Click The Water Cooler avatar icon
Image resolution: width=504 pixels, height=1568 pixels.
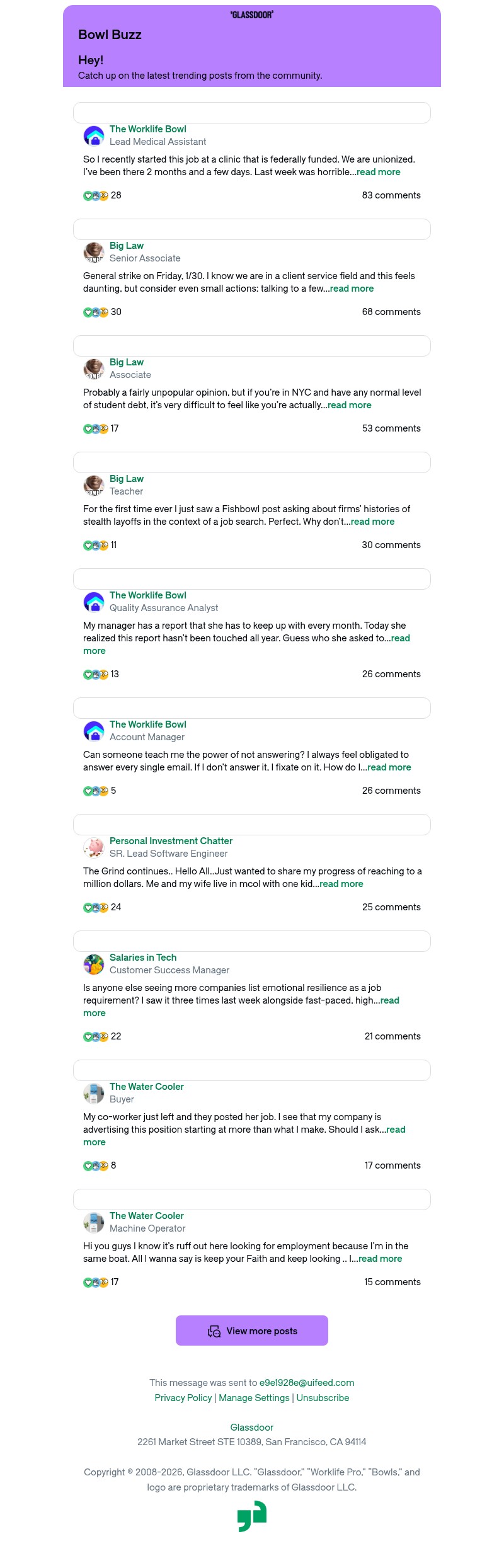point(94,1094)
